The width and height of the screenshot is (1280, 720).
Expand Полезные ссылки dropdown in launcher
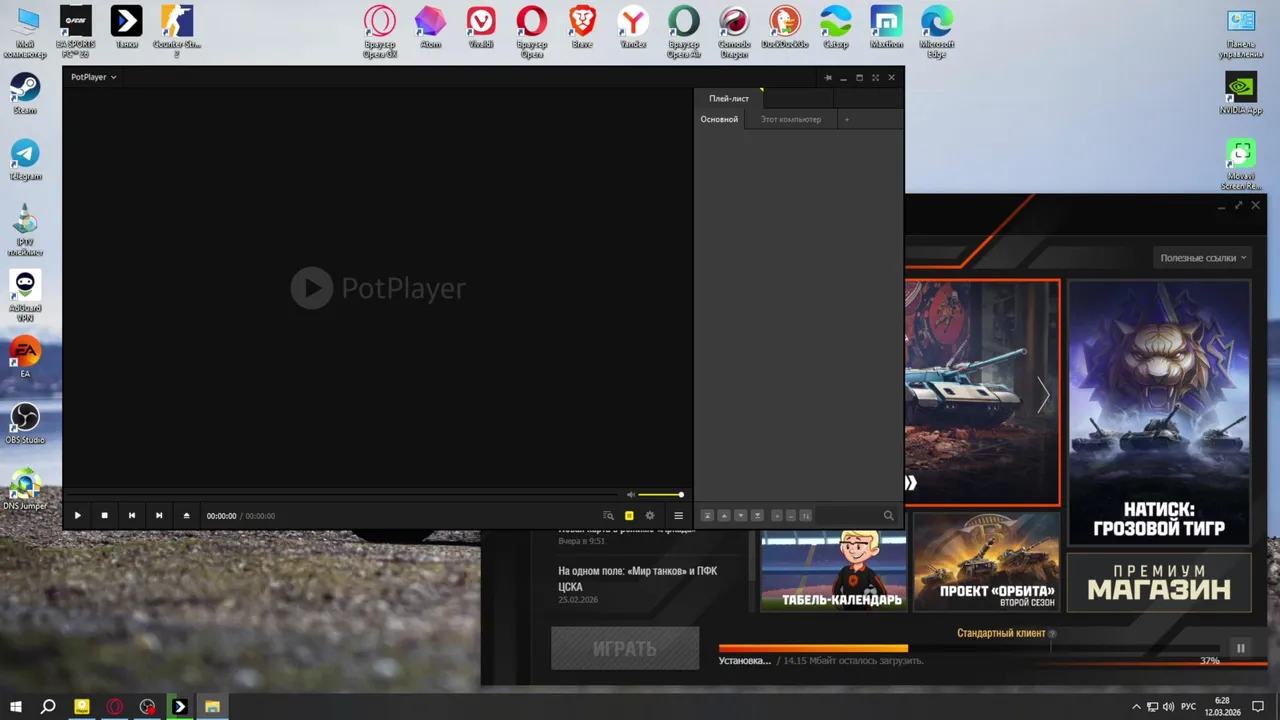pyautogui.click(x=1203, y=258)
